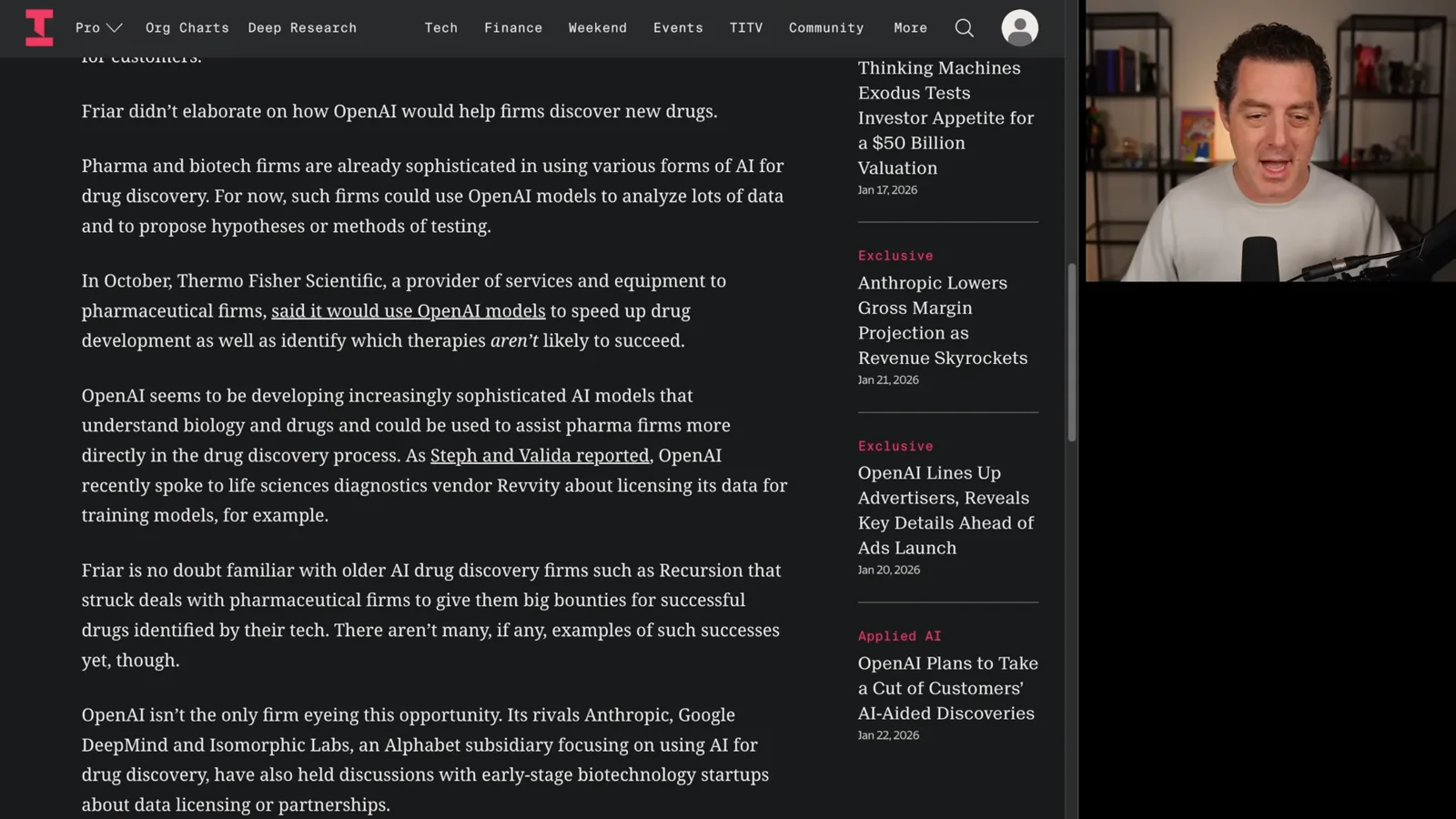Image resolution: width=1456 pixels, height=819 pixels.
Task: Go to TITV in the navbar
Action: [x=746, y=28]
